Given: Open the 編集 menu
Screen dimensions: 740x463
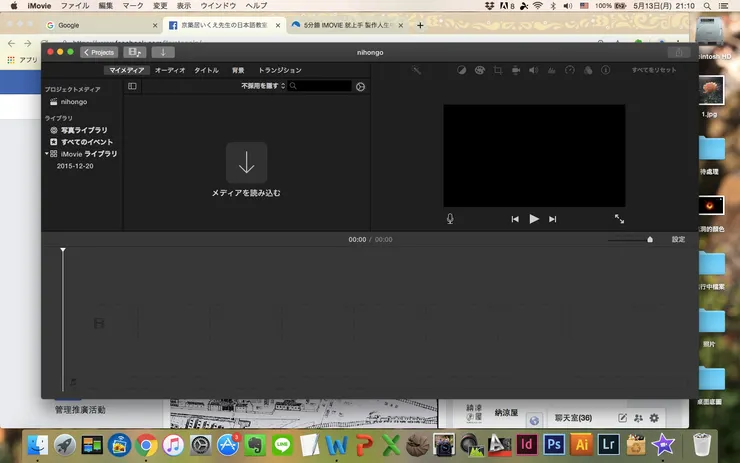Looking at the screenshot, I should (106, 6).
